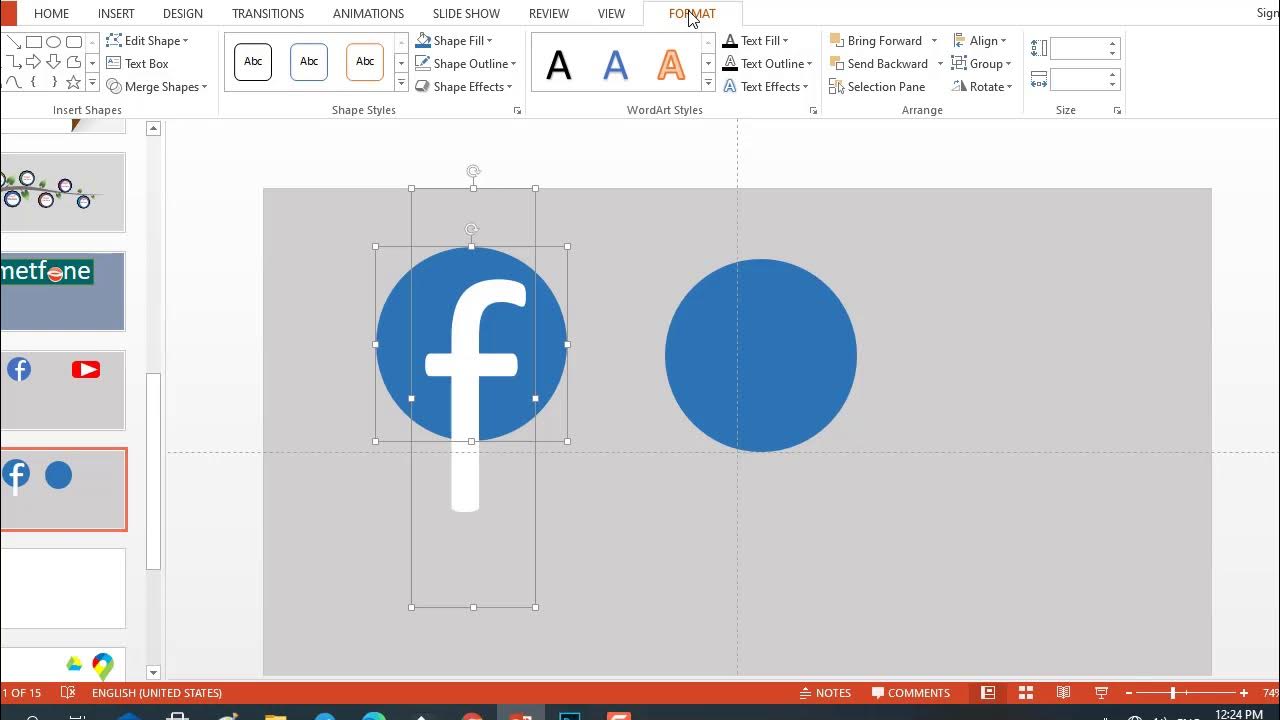The width and height of the screenshot is (1280, 720).
Task: Click the Send Backward icon
Action: click(x=837, y=63)
